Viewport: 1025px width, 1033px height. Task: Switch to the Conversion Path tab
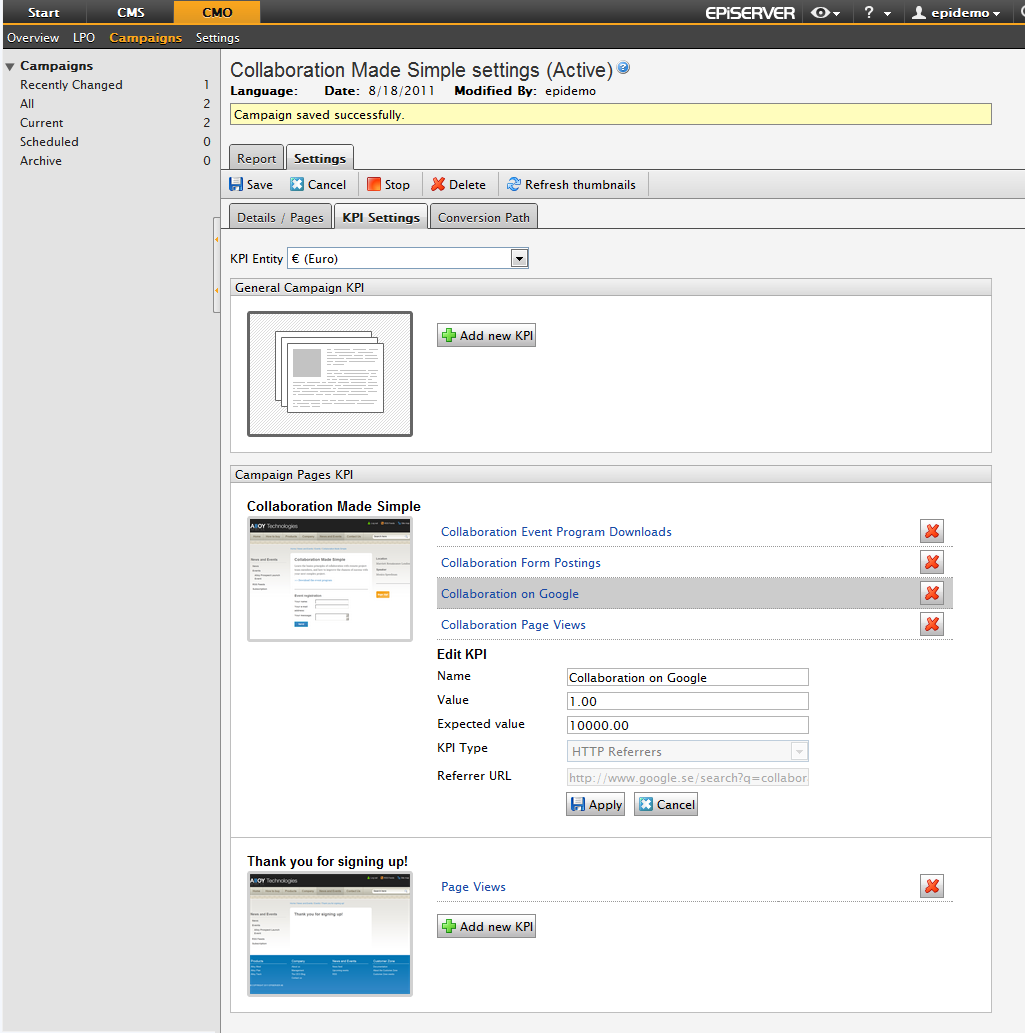(483, 216)
